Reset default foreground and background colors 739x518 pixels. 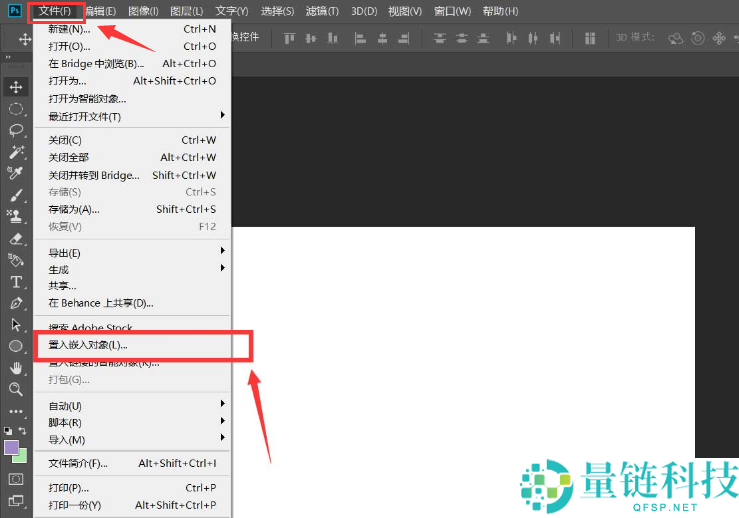[x=8, y=431]
